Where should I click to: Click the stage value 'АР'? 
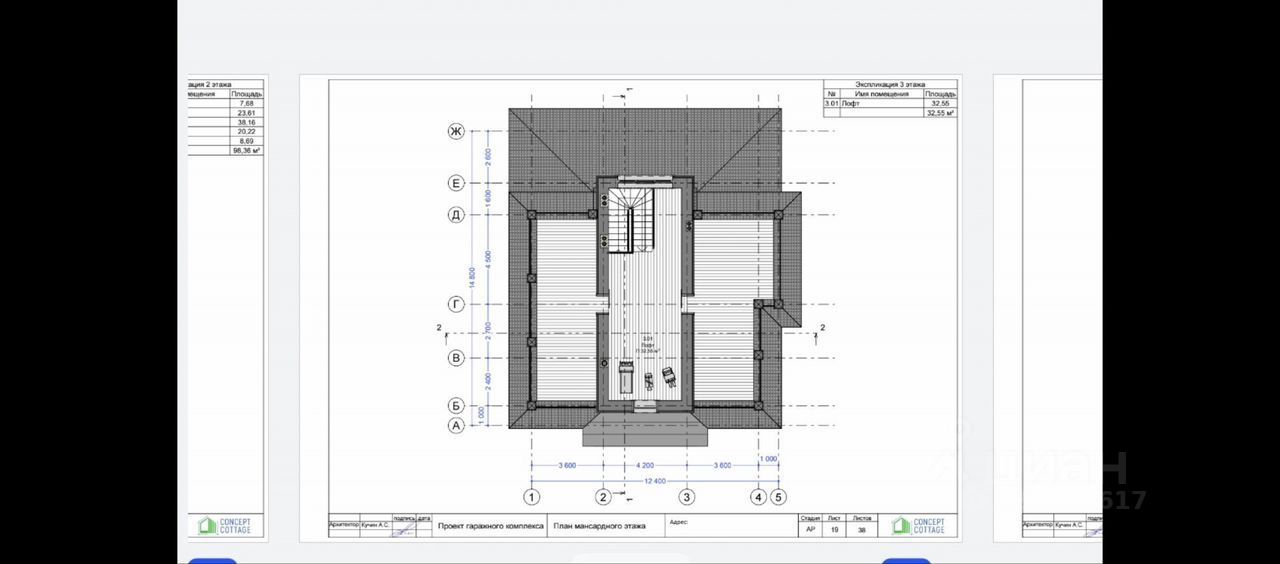(x=810, y=532)
